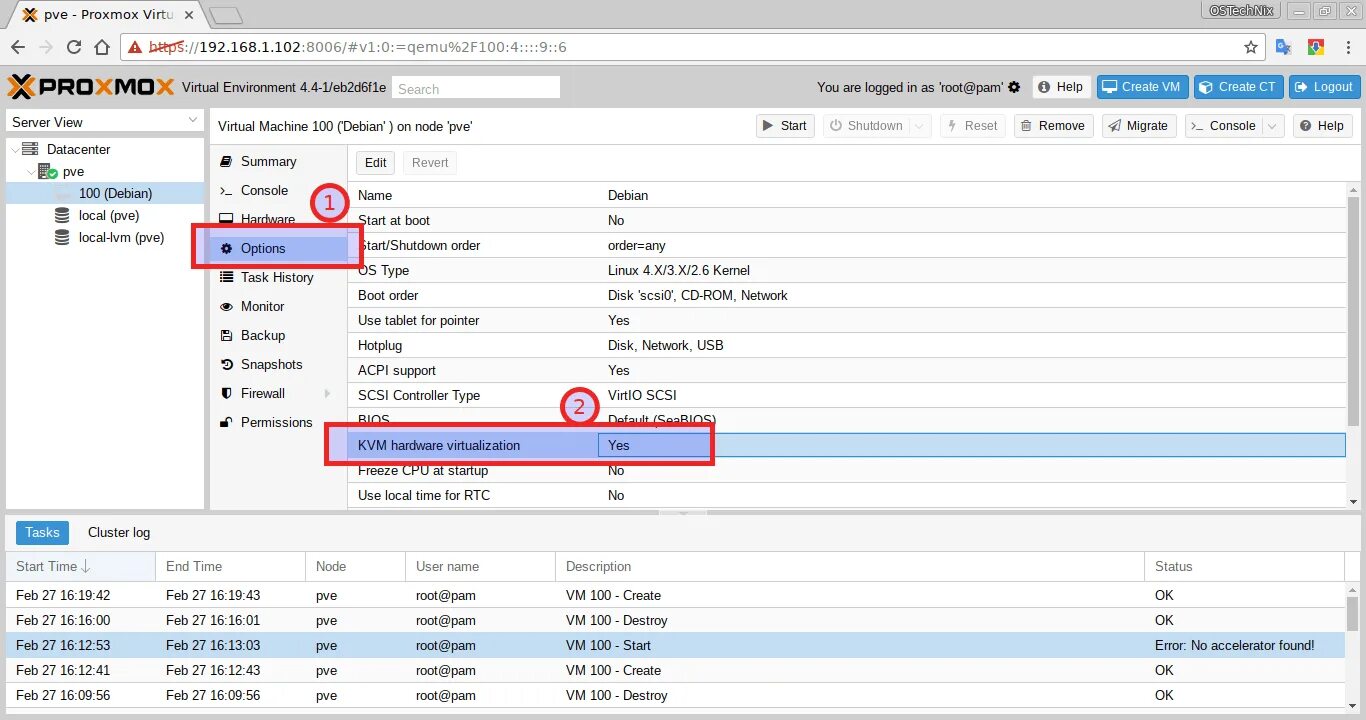The height and width of the screenshot is (720, 1366).
Task: Select the Use local time for RTC row
Action: [x=847, y=495]
